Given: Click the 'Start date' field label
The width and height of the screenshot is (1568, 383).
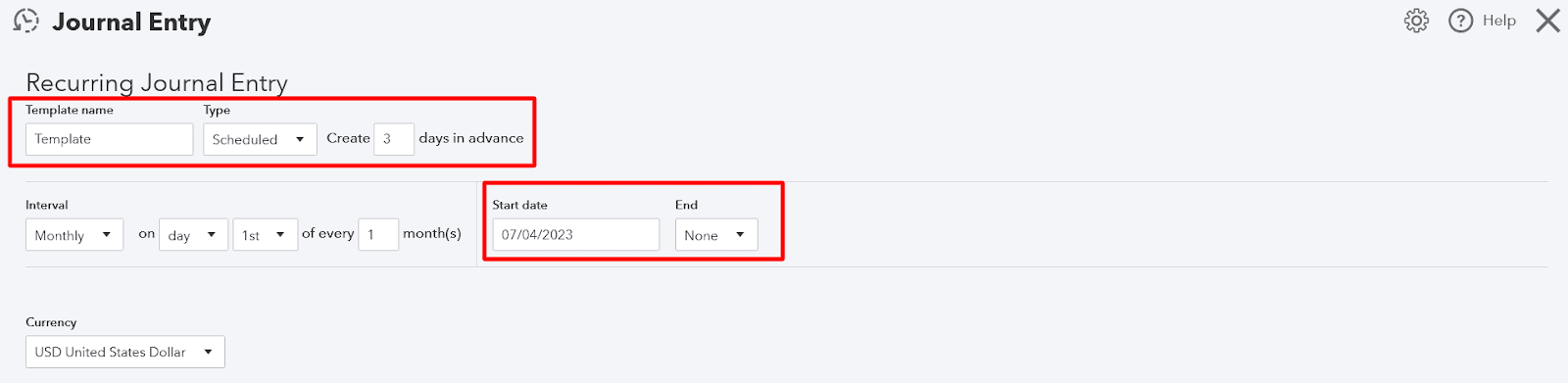Looking at the screenshot, I should click(519, 205).
